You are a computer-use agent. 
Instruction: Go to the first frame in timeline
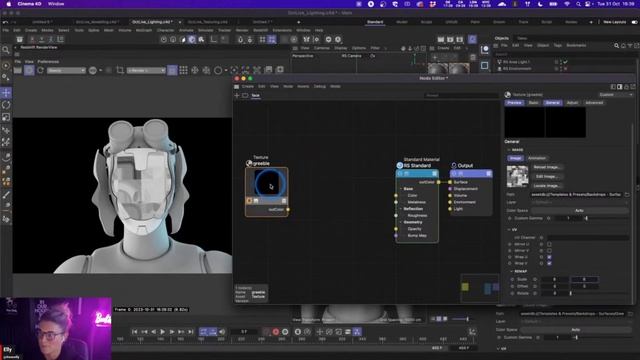135,332
